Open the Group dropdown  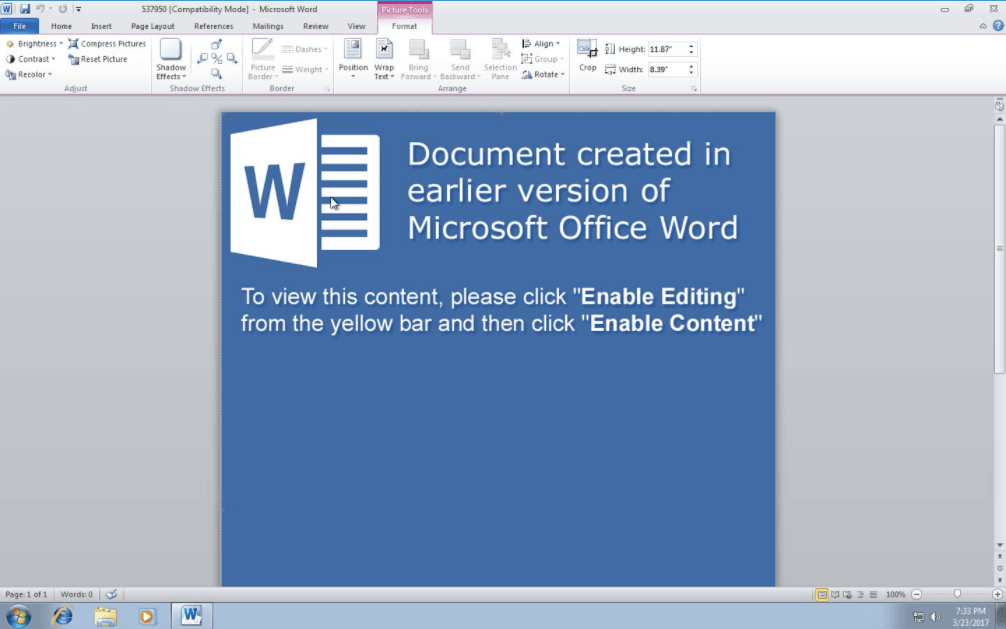(543, 59)
